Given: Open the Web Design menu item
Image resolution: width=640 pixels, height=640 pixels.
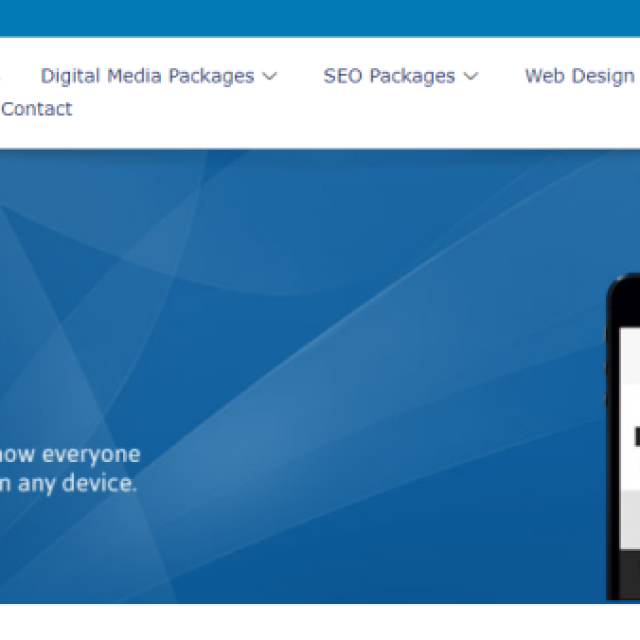Looking at the screenshot, I should pyautogui.click(x=580, y=76).
